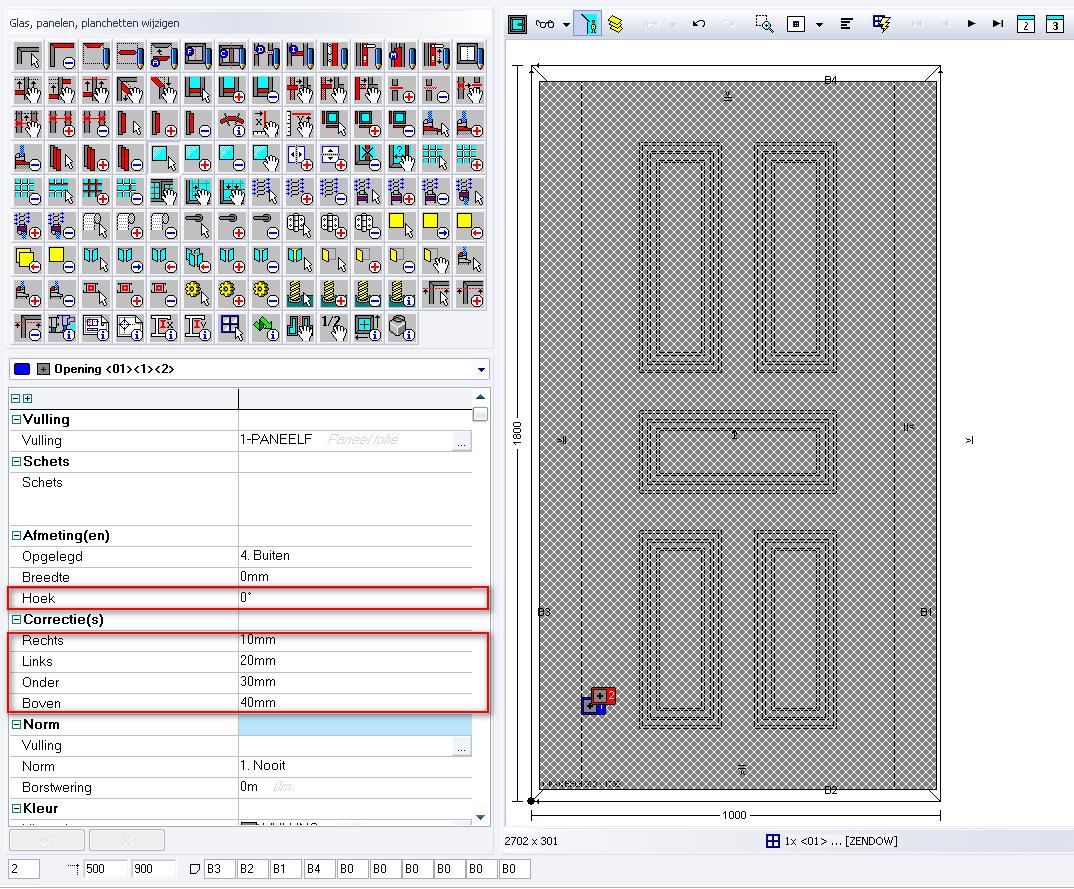Click yellow panel with blue arrow icon
The width and height of the screenshot is (1074, 889).
point(436,225)
